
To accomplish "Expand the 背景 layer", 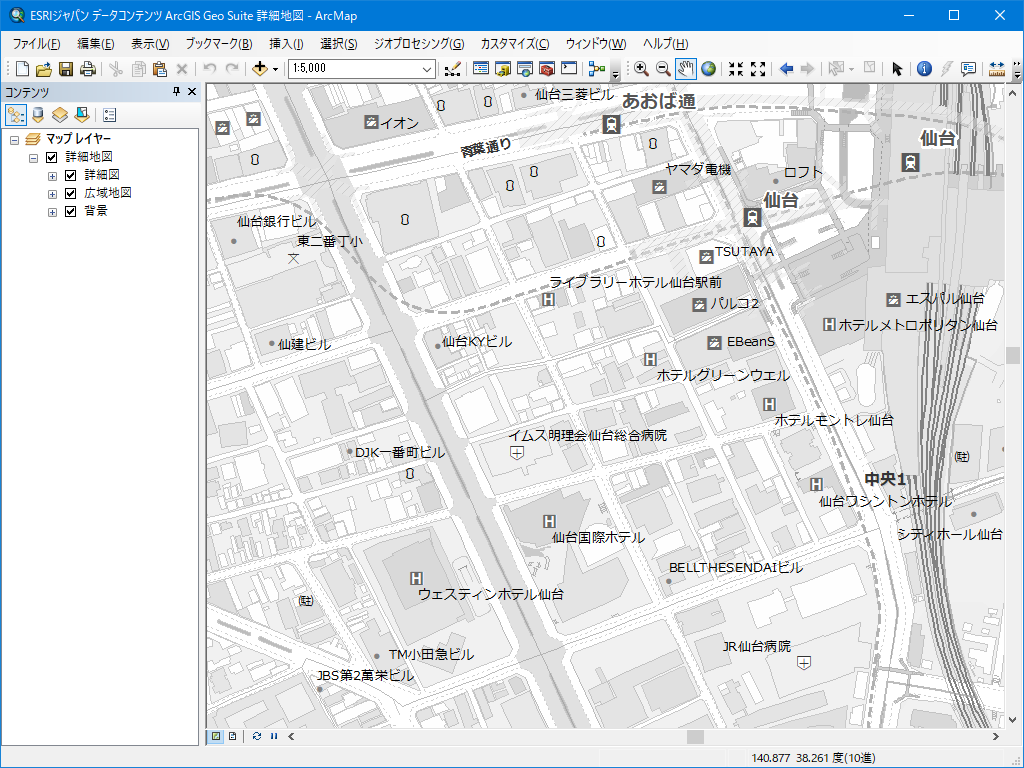I will point(52,212).
